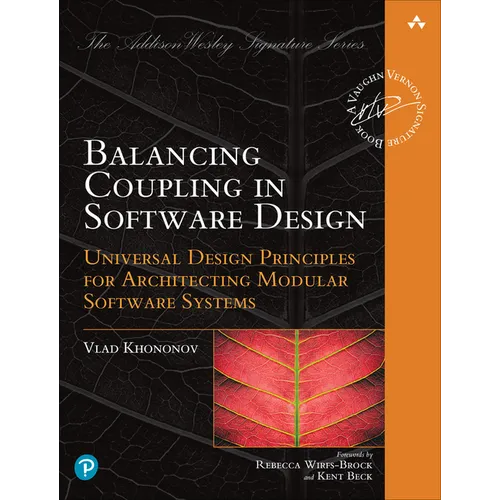500x500 pixels.
Task: Click the 'Forewords by' text
Action: pos(354,454)
